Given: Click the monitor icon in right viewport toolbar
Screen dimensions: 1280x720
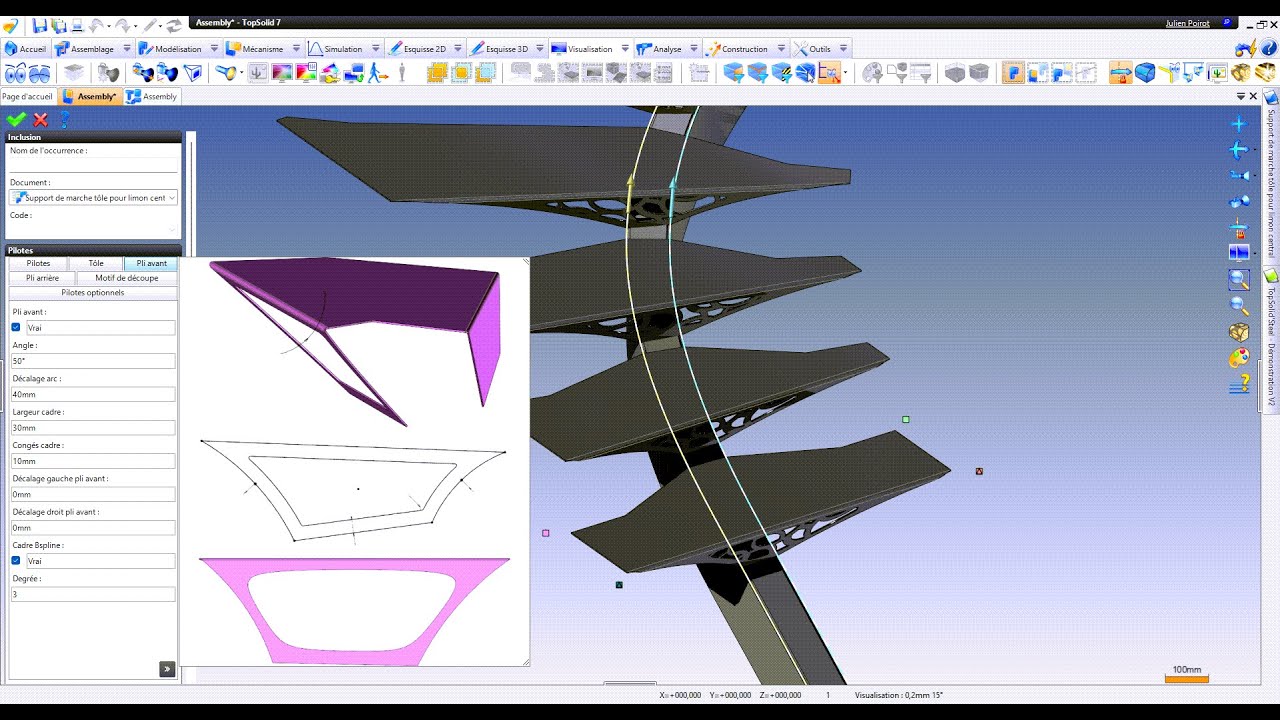Looking at the screenshot, I should click(1238, 254).
